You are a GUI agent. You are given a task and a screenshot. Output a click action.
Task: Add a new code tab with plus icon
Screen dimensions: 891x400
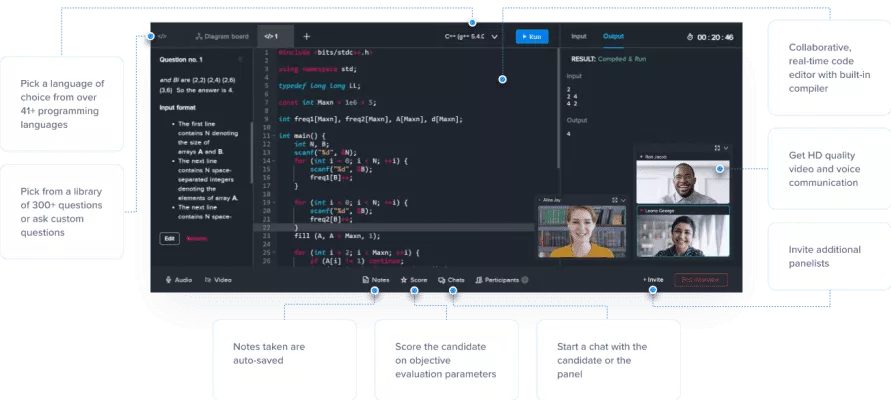coord(307,37)
